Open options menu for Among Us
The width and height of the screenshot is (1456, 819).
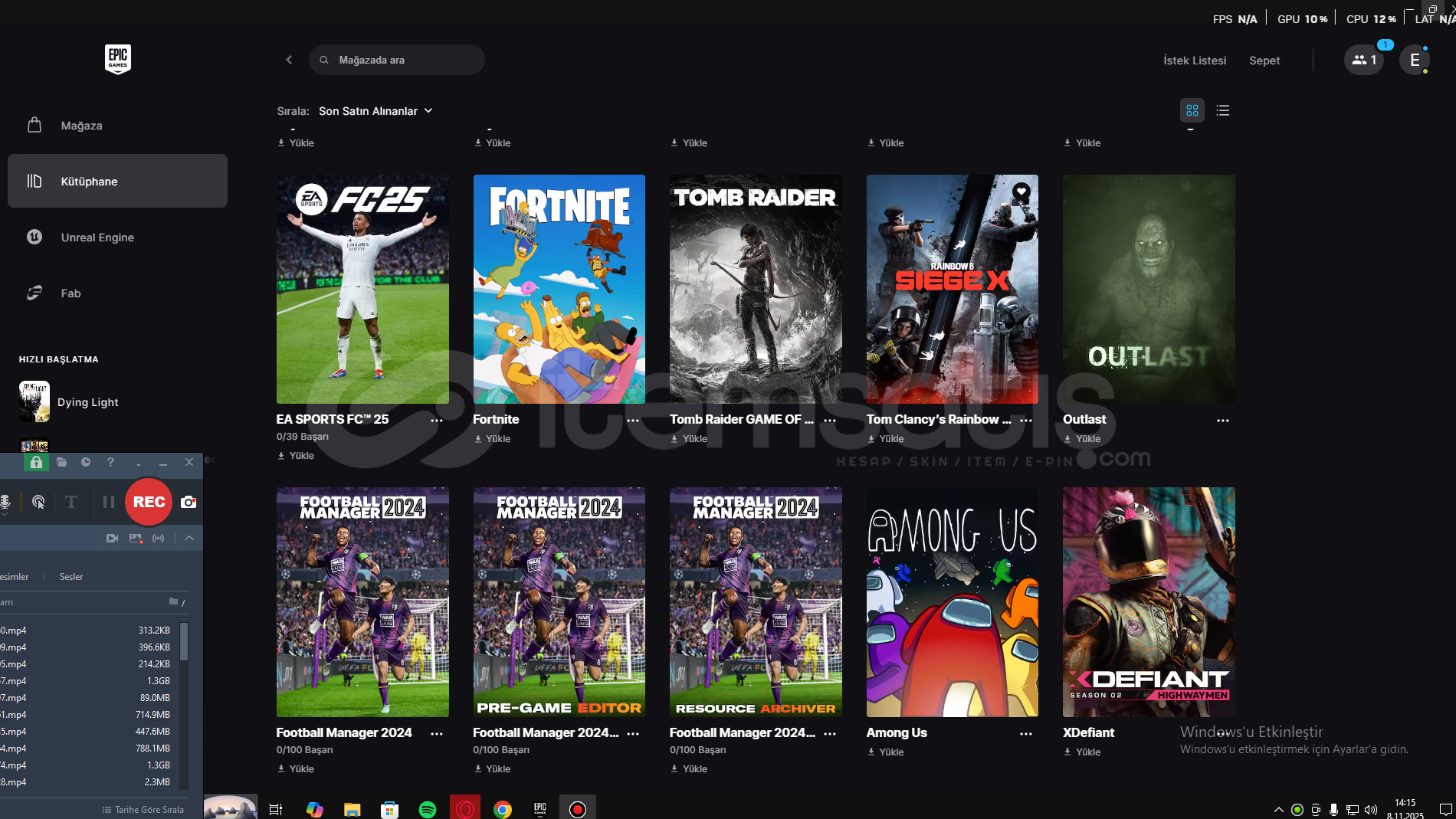[1026, 733]
